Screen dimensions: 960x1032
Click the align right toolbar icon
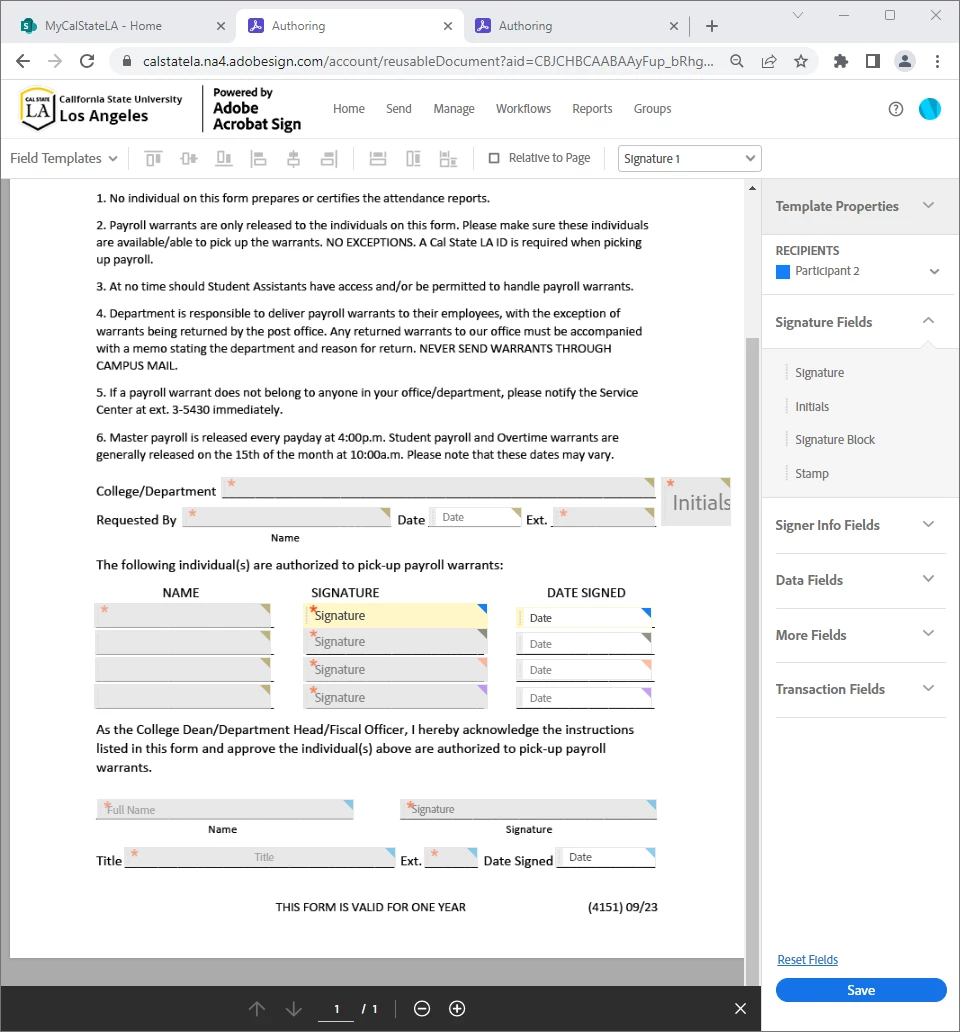tap(329, 159)
